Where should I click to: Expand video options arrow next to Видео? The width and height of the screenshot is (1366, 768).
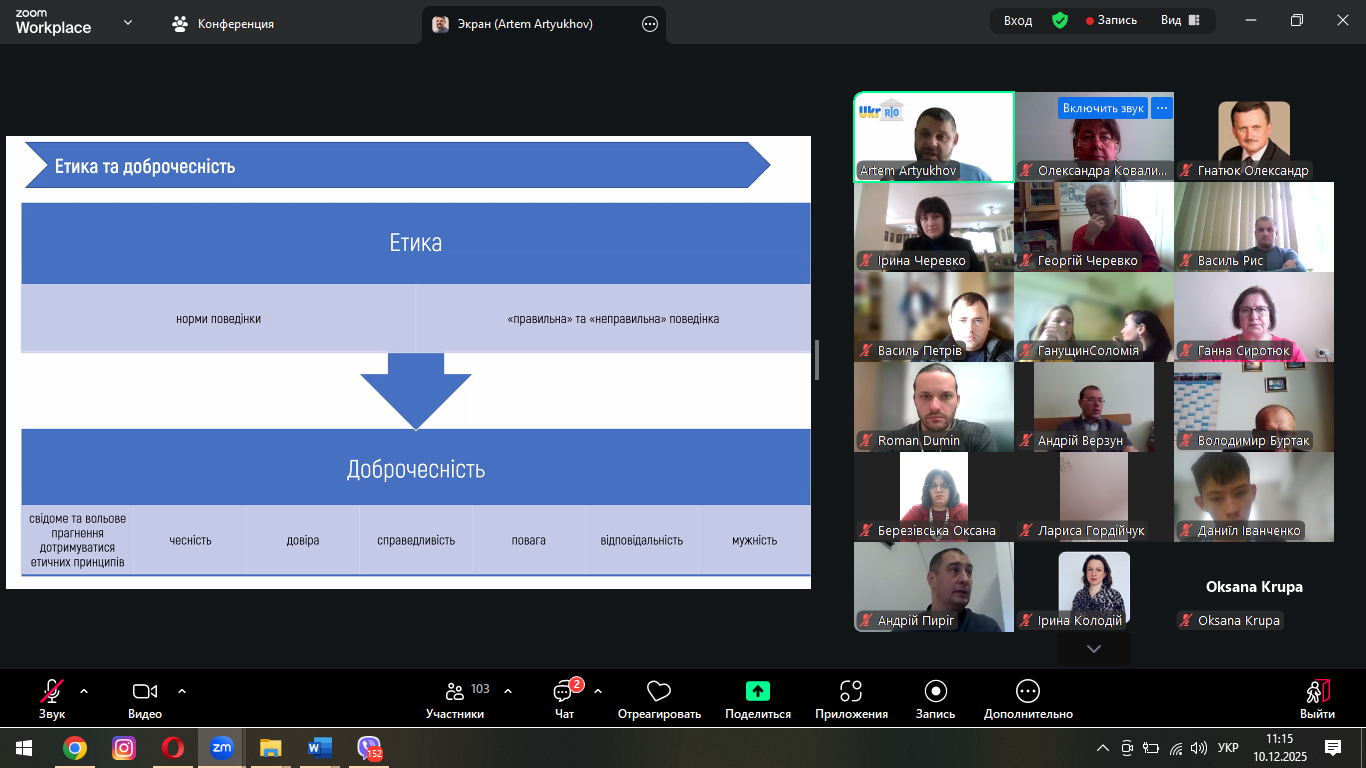click(x=182, y=691)
